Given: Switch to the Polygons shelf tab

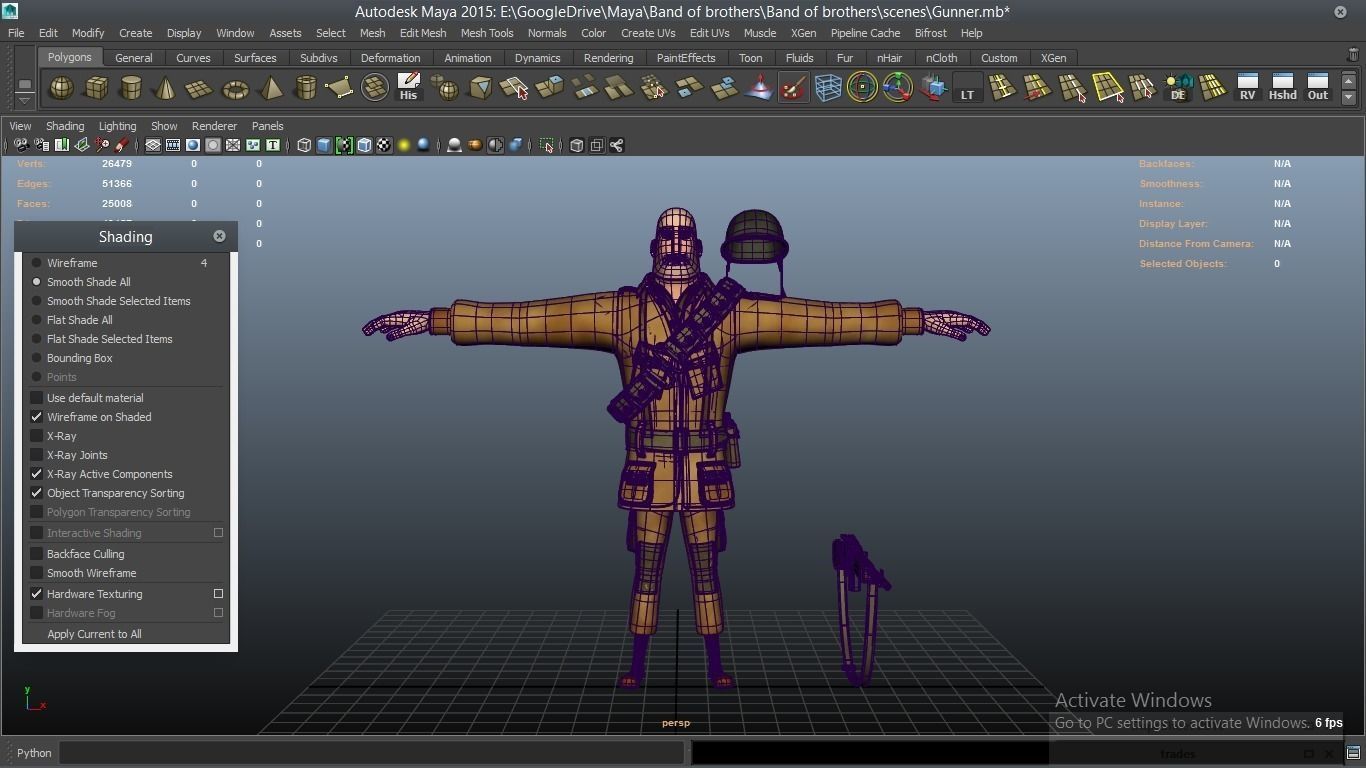Looking at the screenshot, I should 69,57.
